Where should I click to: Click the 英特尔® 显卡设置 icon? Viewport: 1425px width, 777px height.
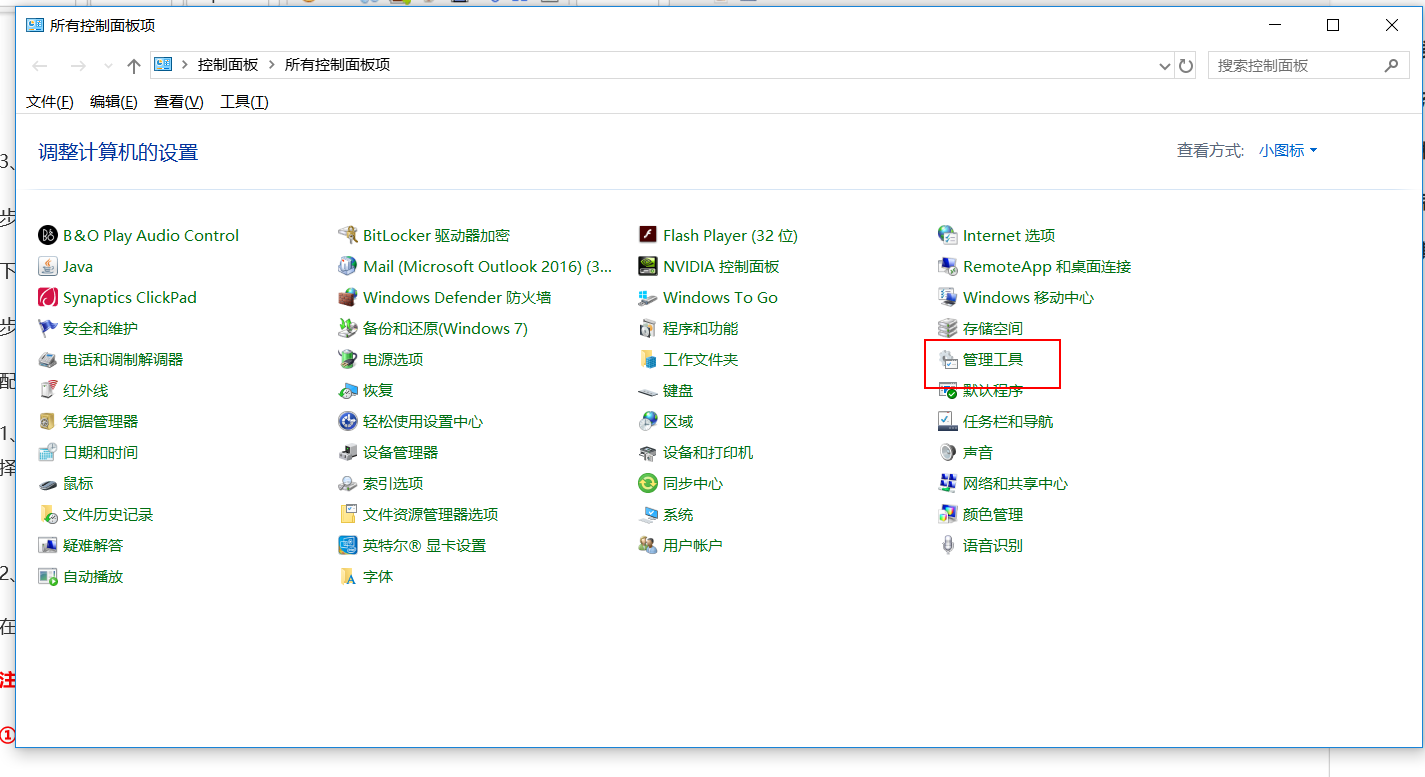pos(347,546)
